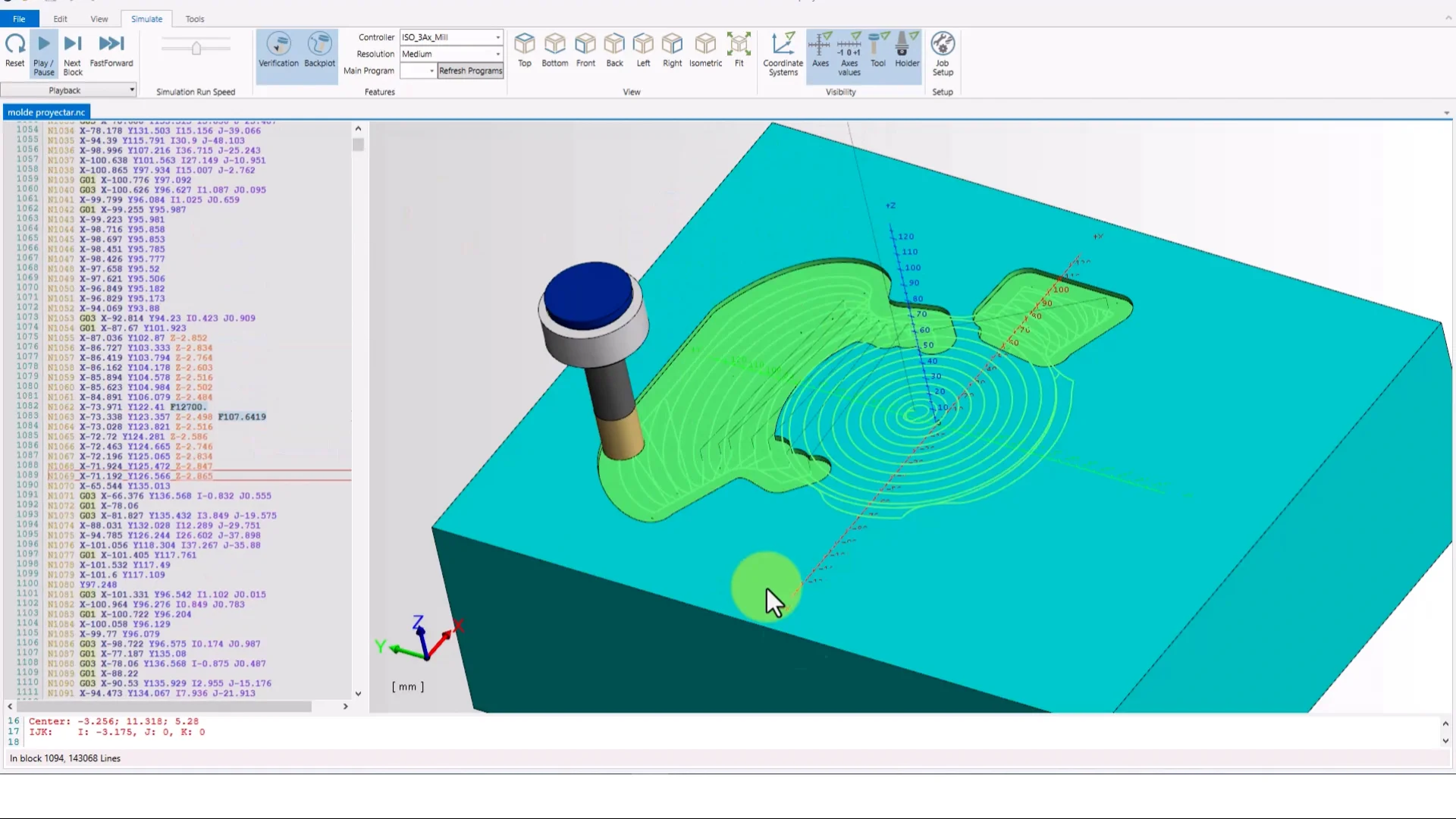
Task: Click the Simulation Run Speed slider
Action: click(196, 49)
